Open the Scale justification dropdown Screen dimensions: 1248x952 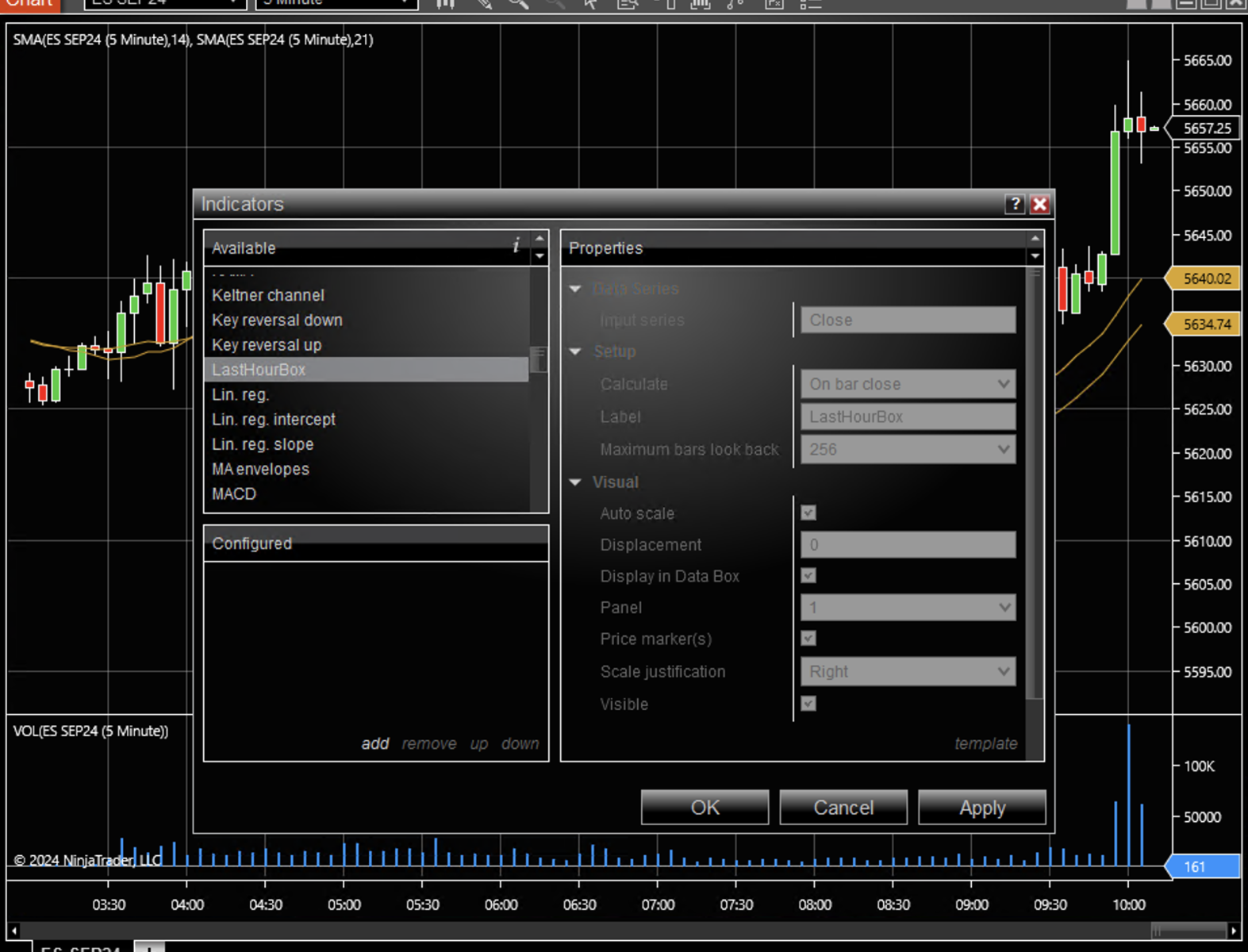coord(908,672)
